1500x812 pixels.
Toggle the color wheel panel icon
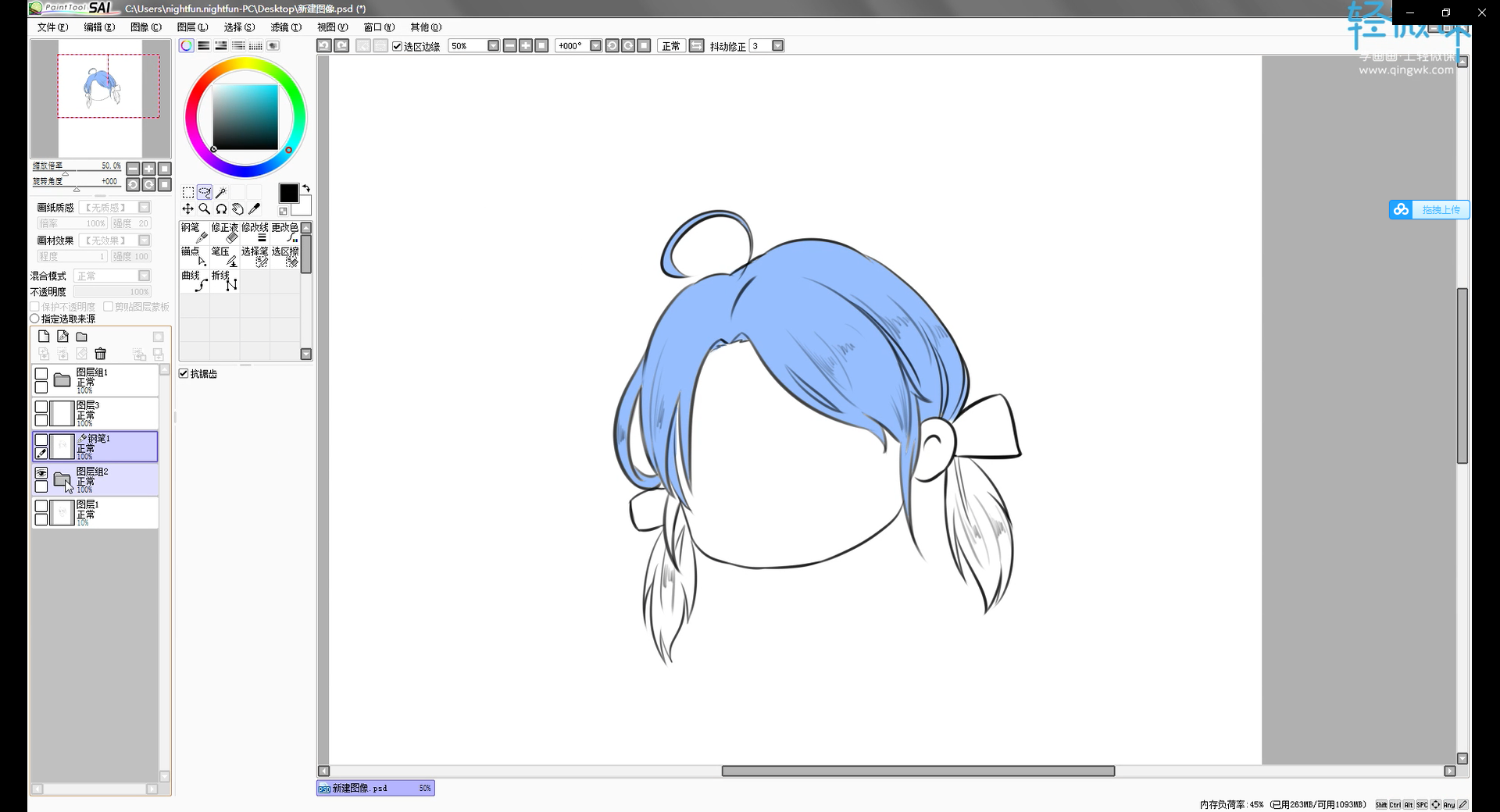[x=186, y=46]
